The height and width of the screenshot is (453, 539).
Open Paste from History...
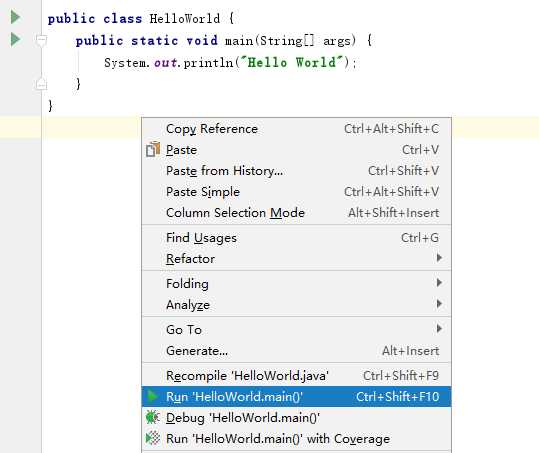coord(296,171)
